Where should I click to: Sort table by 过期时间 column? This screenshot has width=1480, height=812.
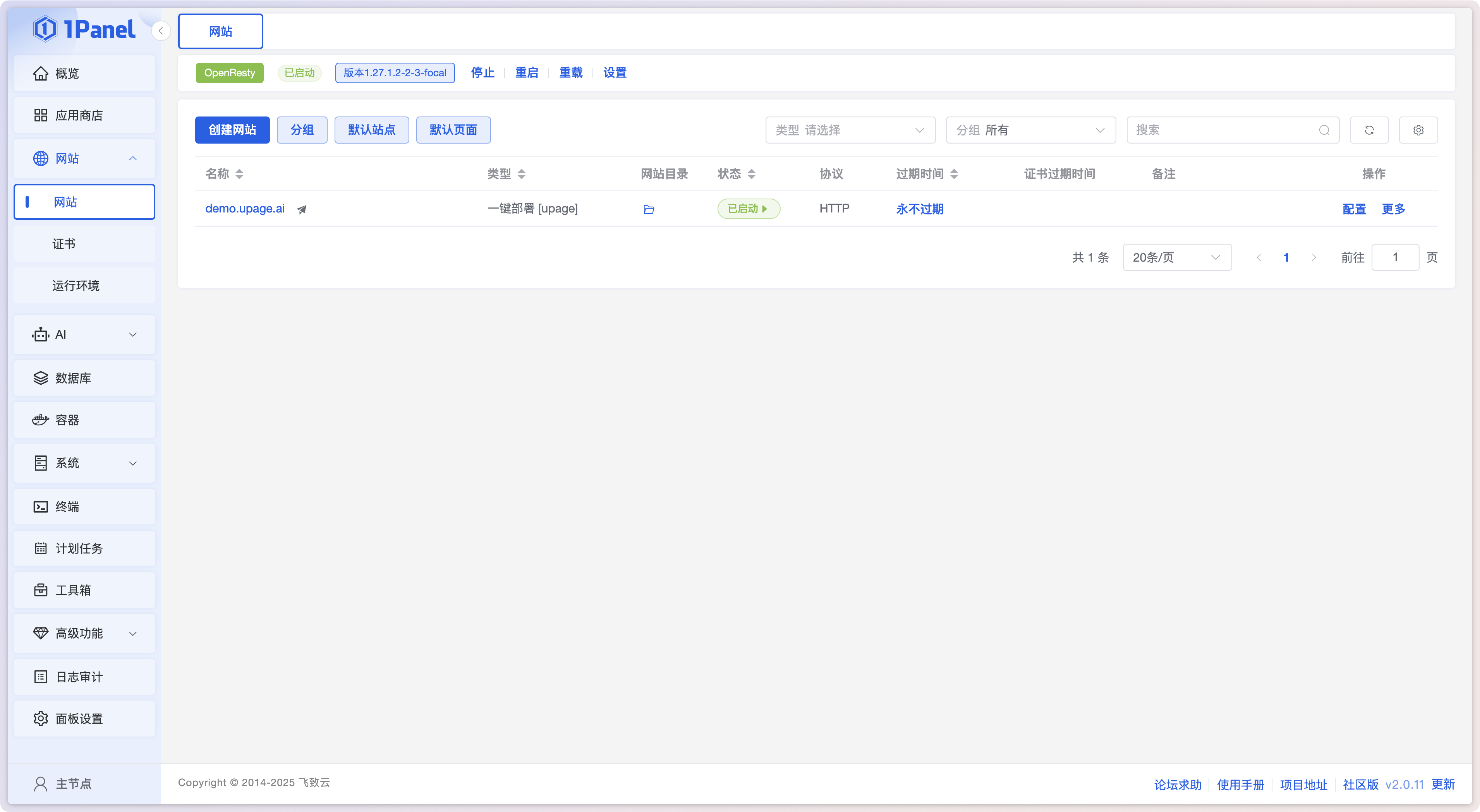(954, 174)
